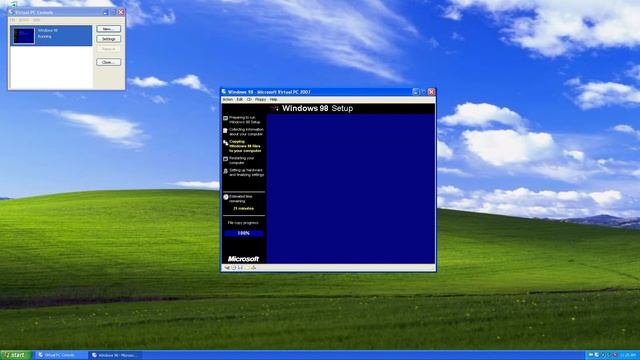Switch to Virtual PC Console taskbar button
This screenshot has height=360, width=640.
click(x=61, y=355)
